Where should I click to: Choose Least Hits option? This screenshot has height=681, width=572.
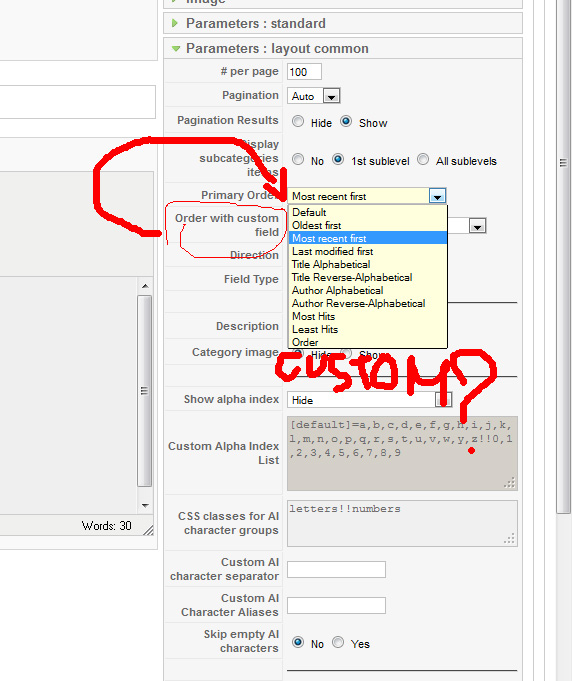point(367,330)
